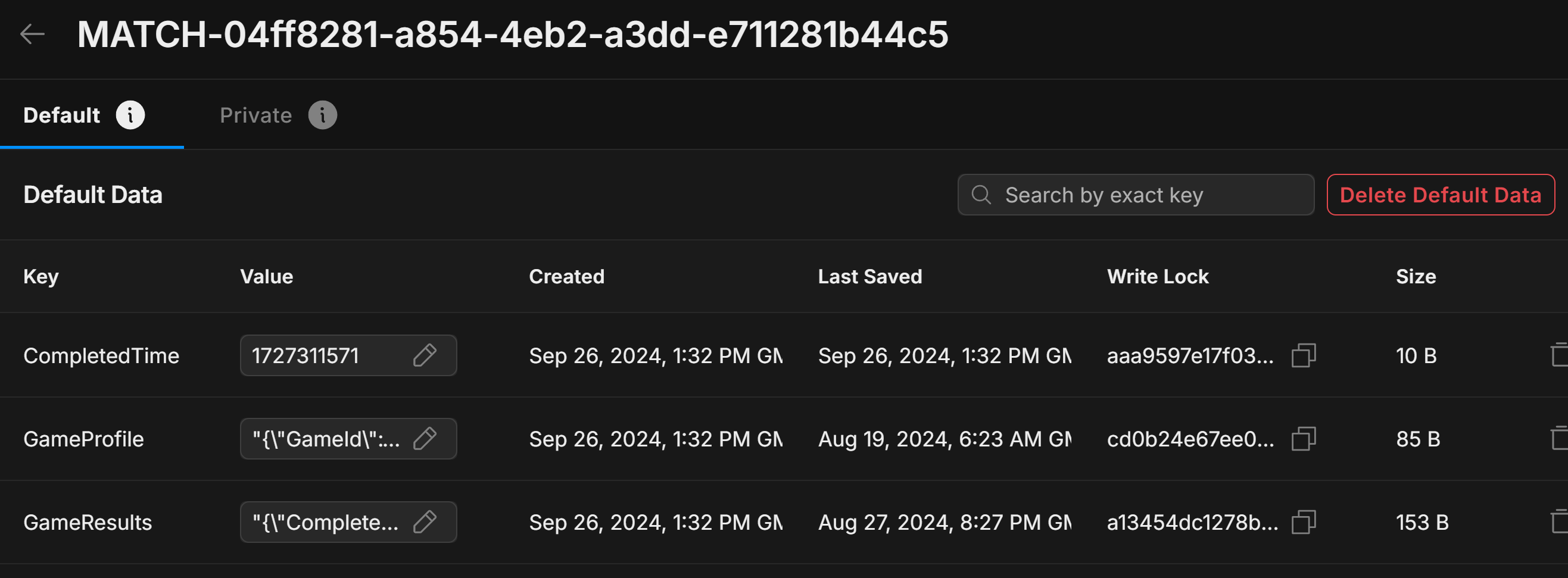Viewport: 1568px width, 578px height.
Task: Click the GameProfile key label
Action: coord(84,438)
